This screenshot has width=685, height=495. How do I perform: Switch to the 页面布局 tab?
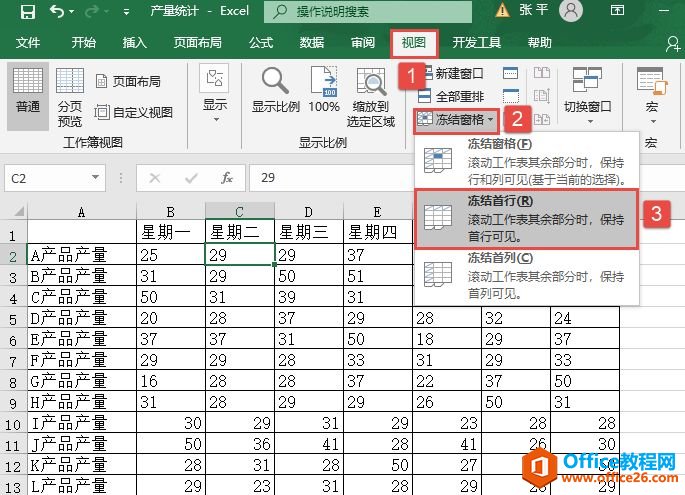tap(197, 43)
